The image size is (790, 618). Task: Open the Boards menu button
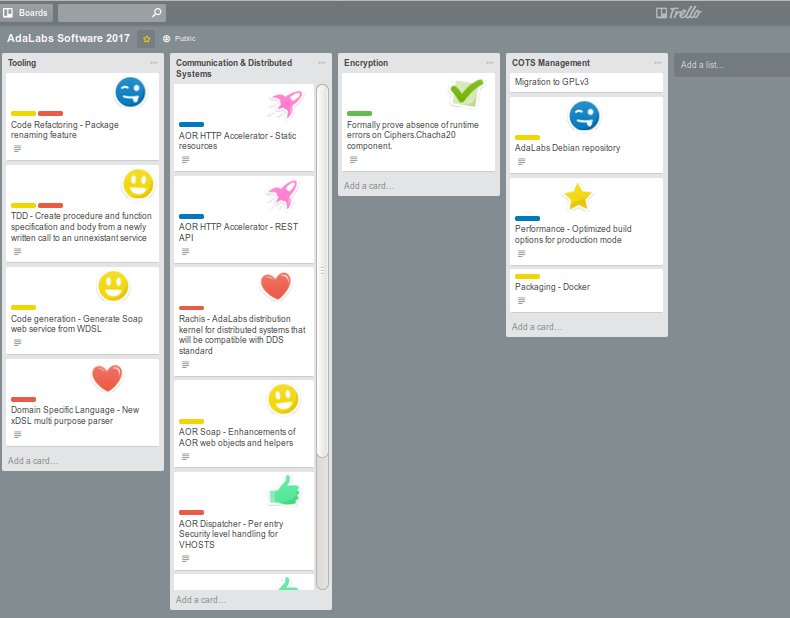click(x=27, y=13)
